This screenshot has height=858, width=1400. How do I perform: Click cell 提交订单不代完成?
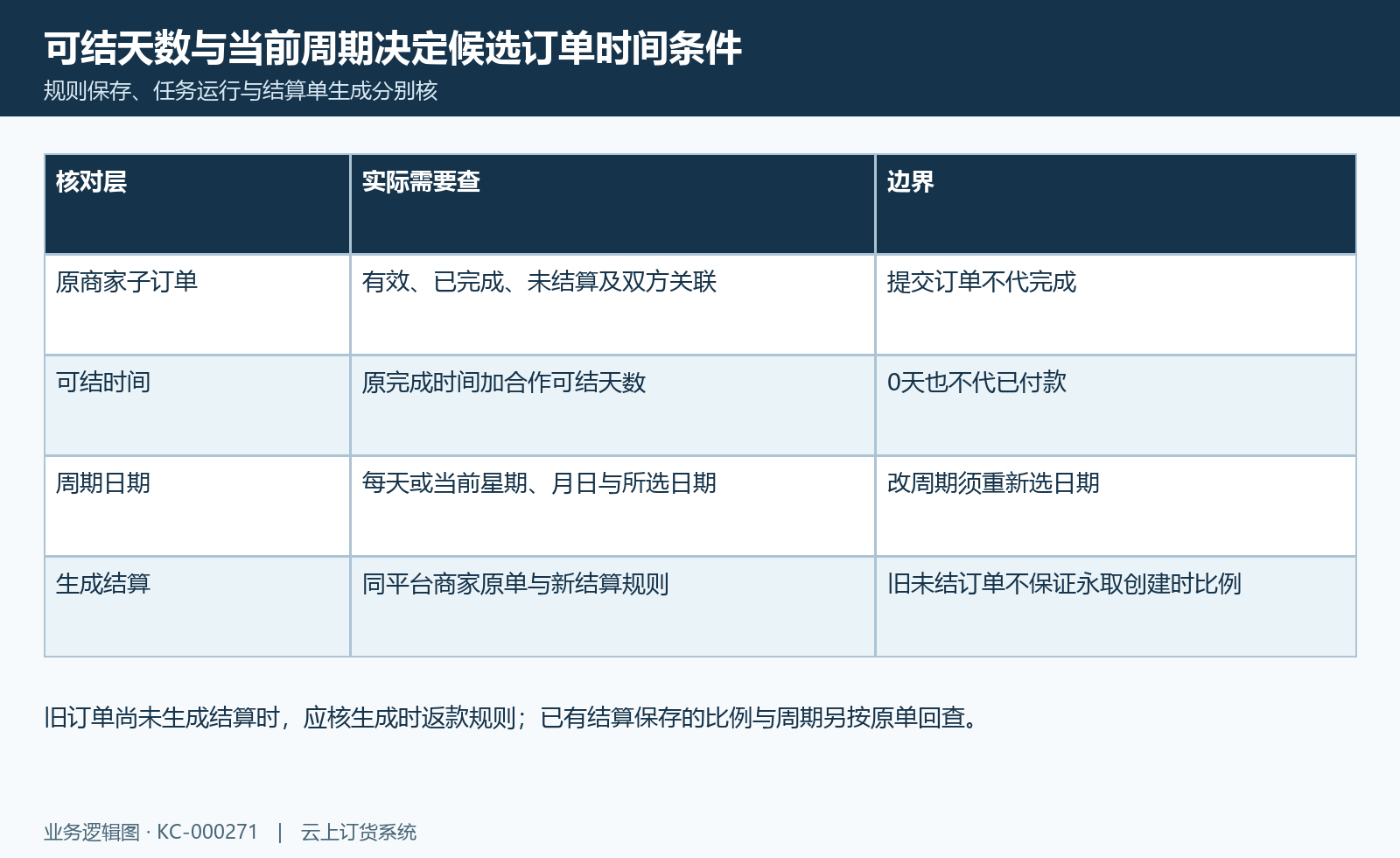[1116, 305]
